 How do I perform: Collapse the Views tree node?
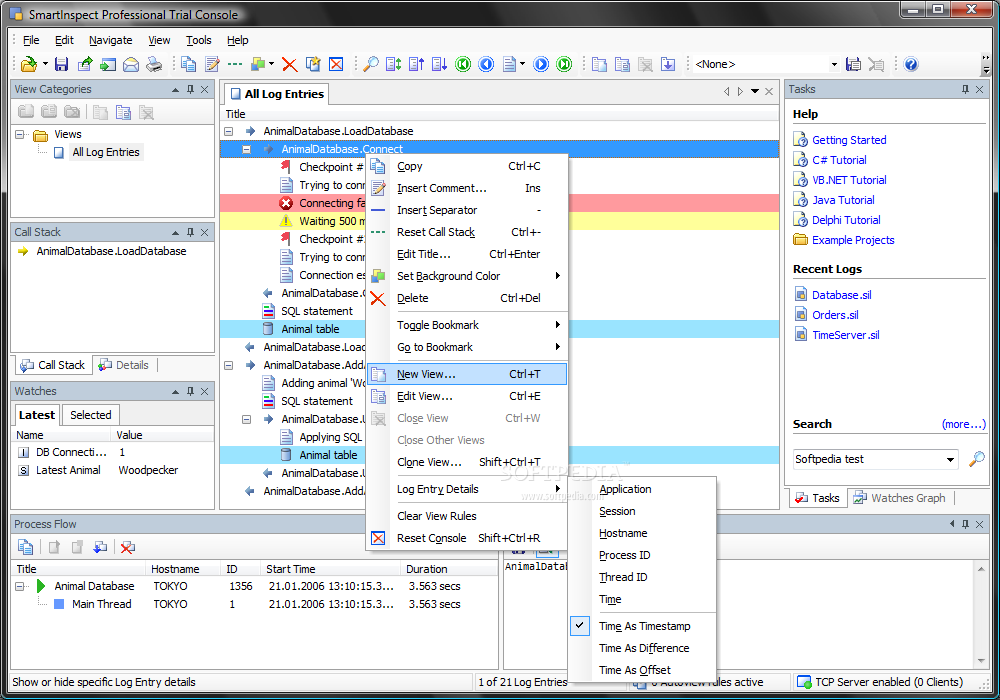tap(20, 135)
